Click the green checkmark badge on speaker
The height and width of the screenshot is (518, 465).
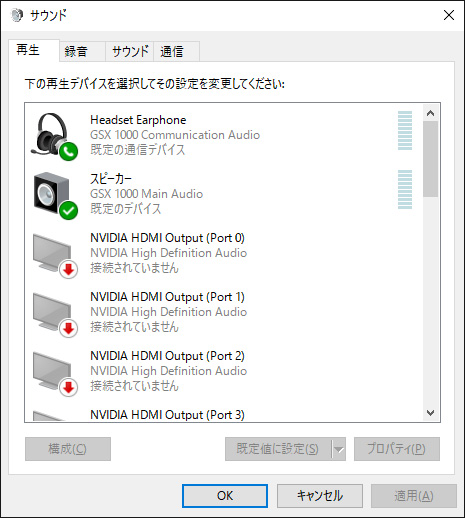(69, 211)
